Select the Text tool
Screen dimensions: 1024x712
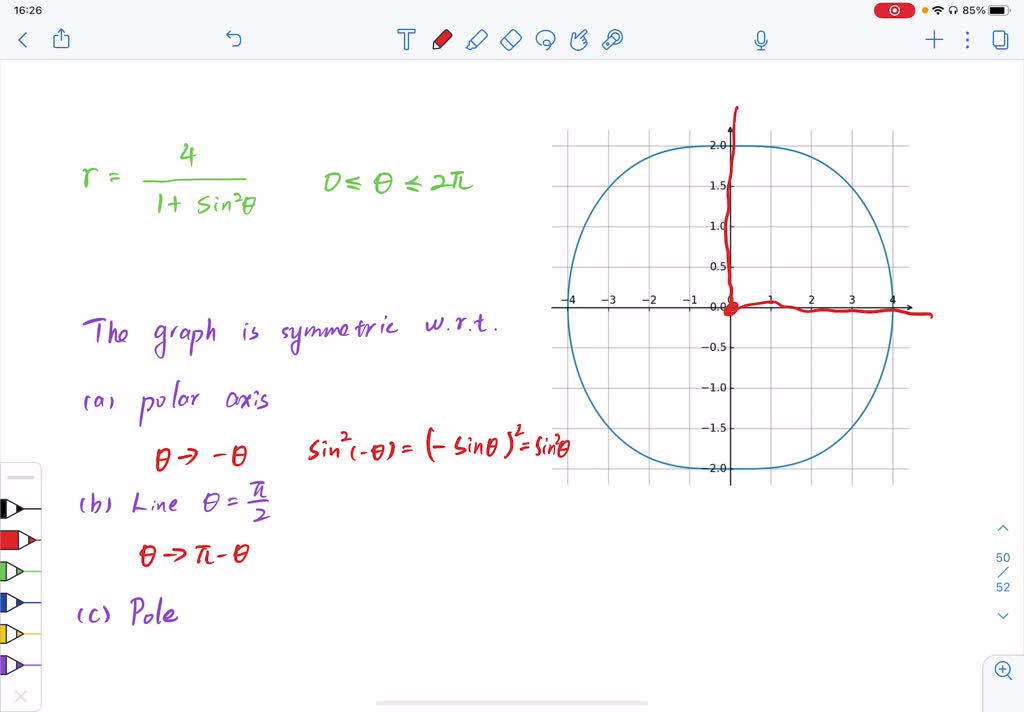pos(405,40)
